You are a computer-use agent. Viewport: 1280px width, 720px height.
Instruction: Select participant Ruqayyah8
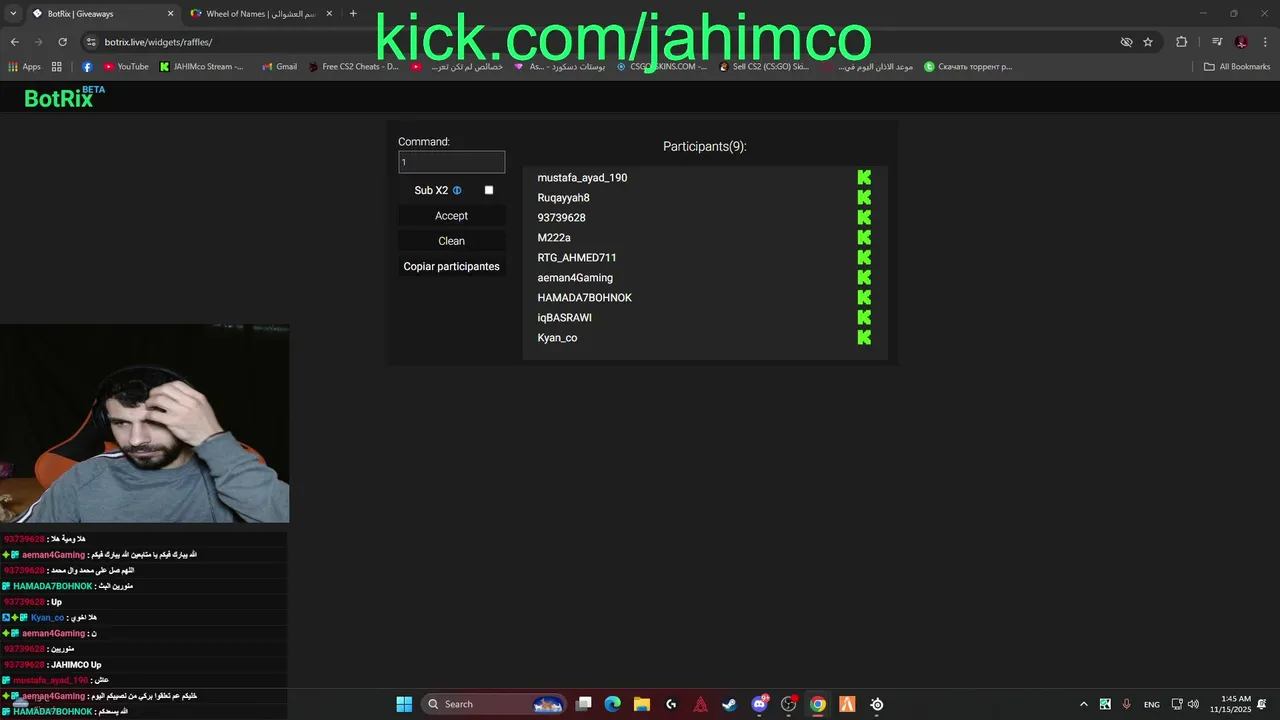point(563,198)
